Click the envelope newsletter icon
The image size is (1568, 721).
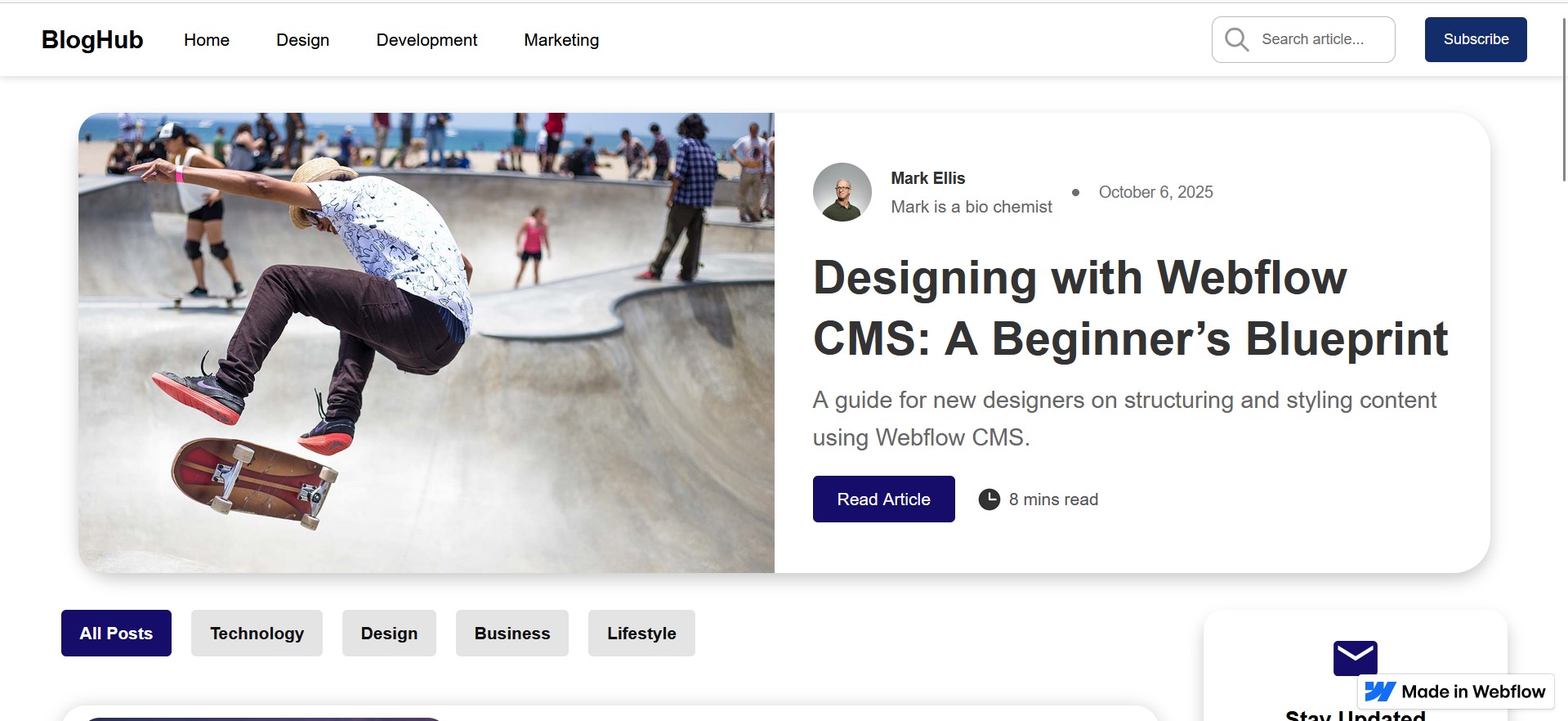click(x=1355, y=658)
